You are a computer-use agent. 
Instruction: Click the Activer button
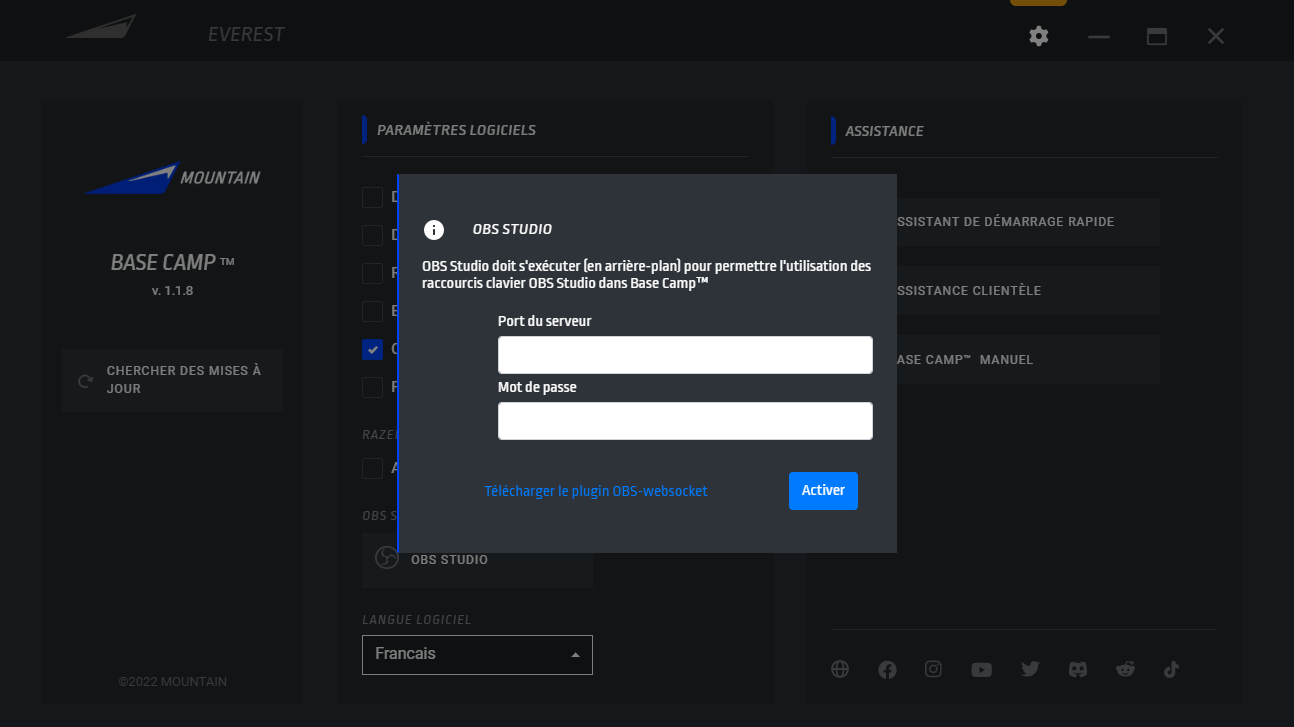pyautogui.click(x=822, y=491)
